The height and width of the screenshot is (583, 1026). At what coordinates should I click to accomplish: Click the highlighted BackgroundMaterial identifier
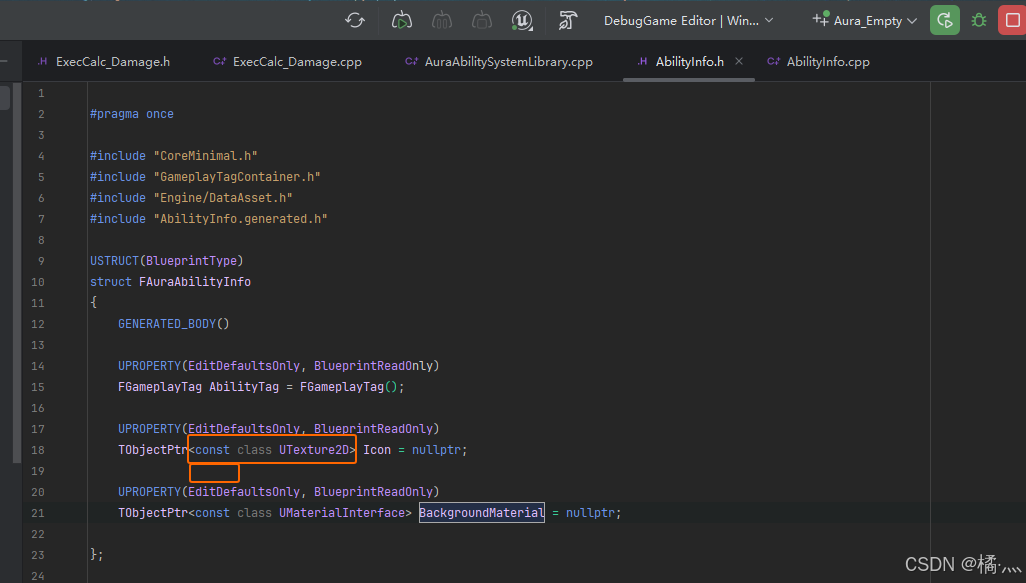click(482, 512)
